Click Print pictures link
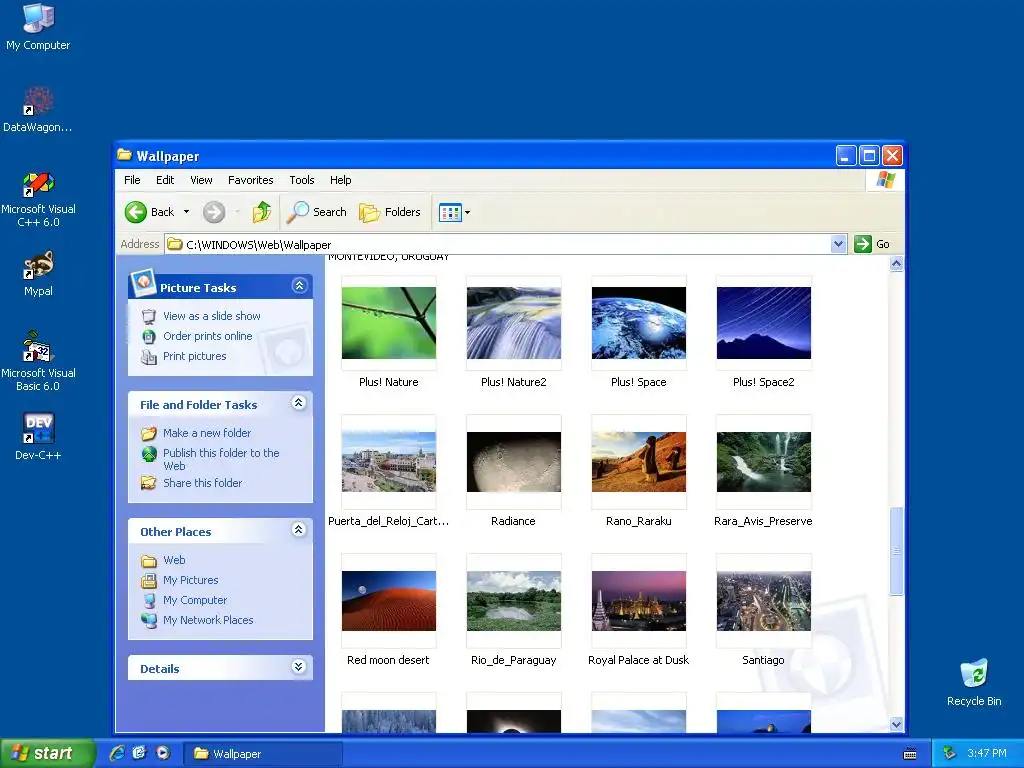1024x768 pixels. click(195, 357)
